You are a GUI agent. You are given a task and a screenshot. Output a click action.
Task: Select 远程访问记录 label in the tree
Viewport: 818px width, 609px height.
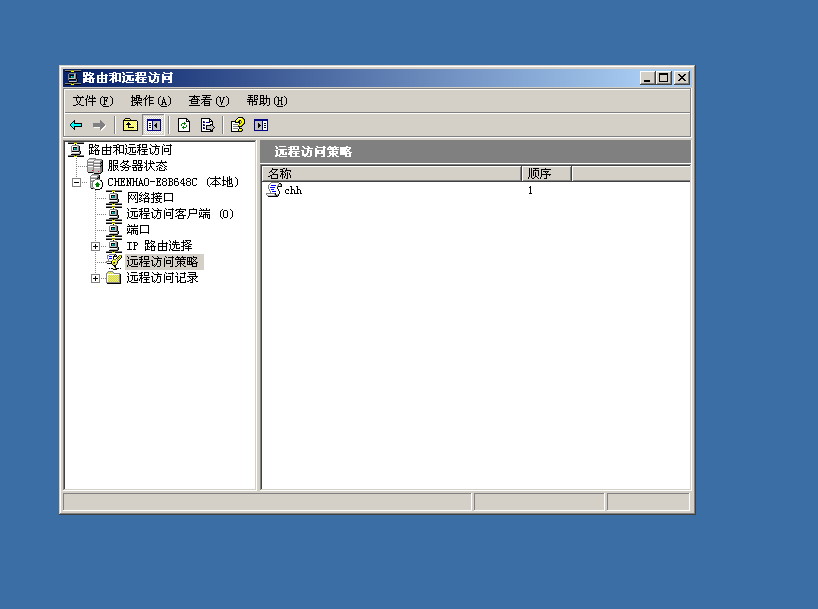coord(162,278)
